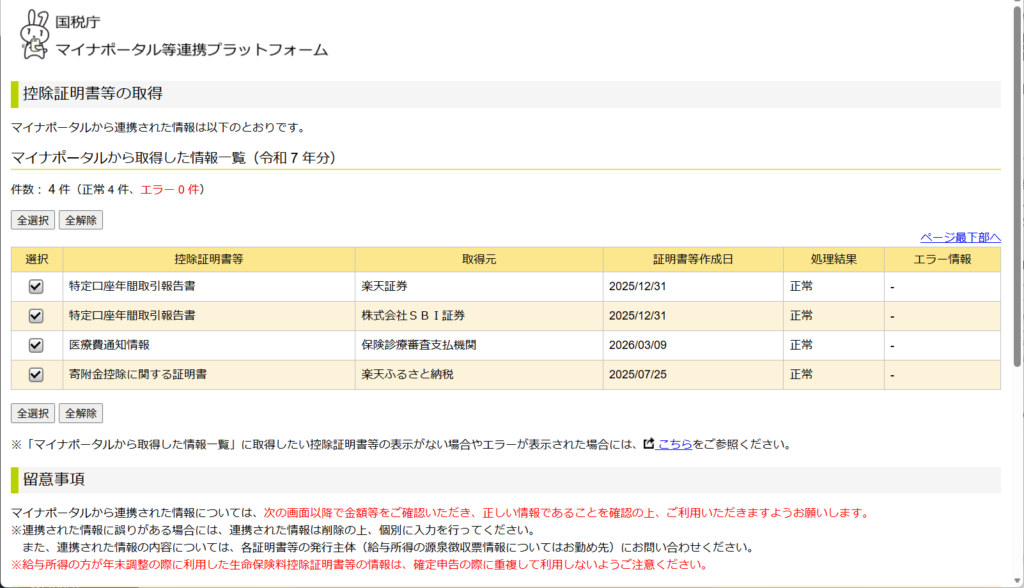1024x588 pixels.
Task: Click the scrollbar down arrow
Action: tap(1016, 580)
